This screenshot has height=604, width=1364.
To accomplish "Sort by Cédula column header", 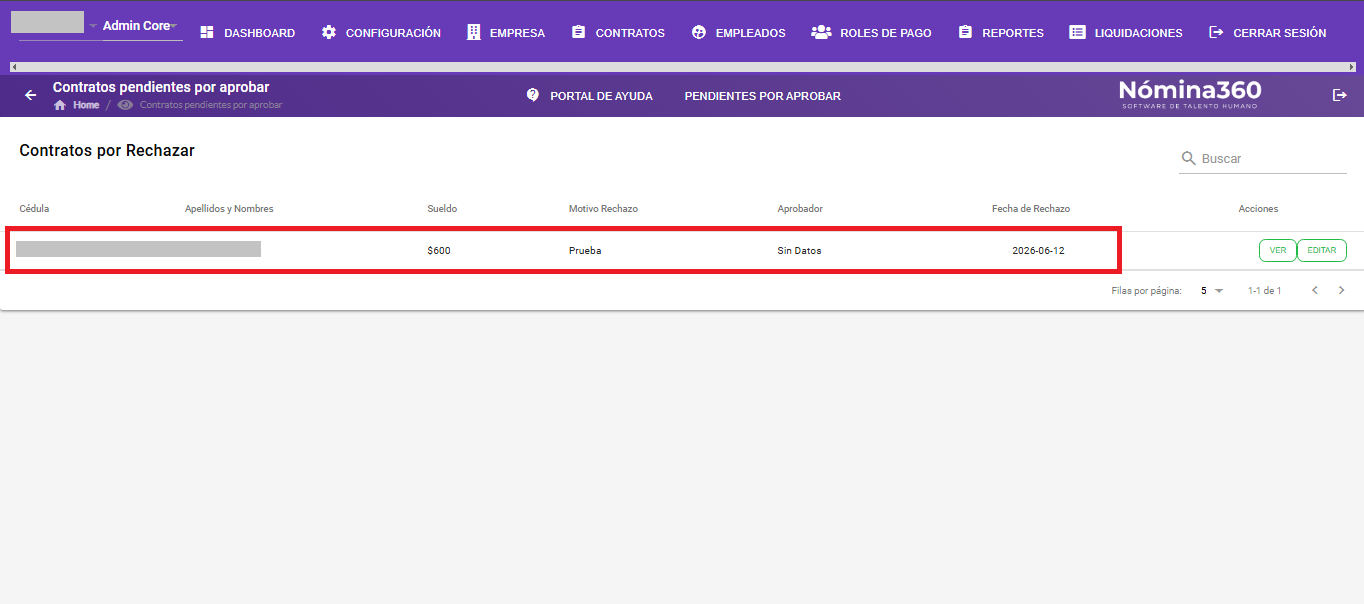I will (x=34, y=209).
